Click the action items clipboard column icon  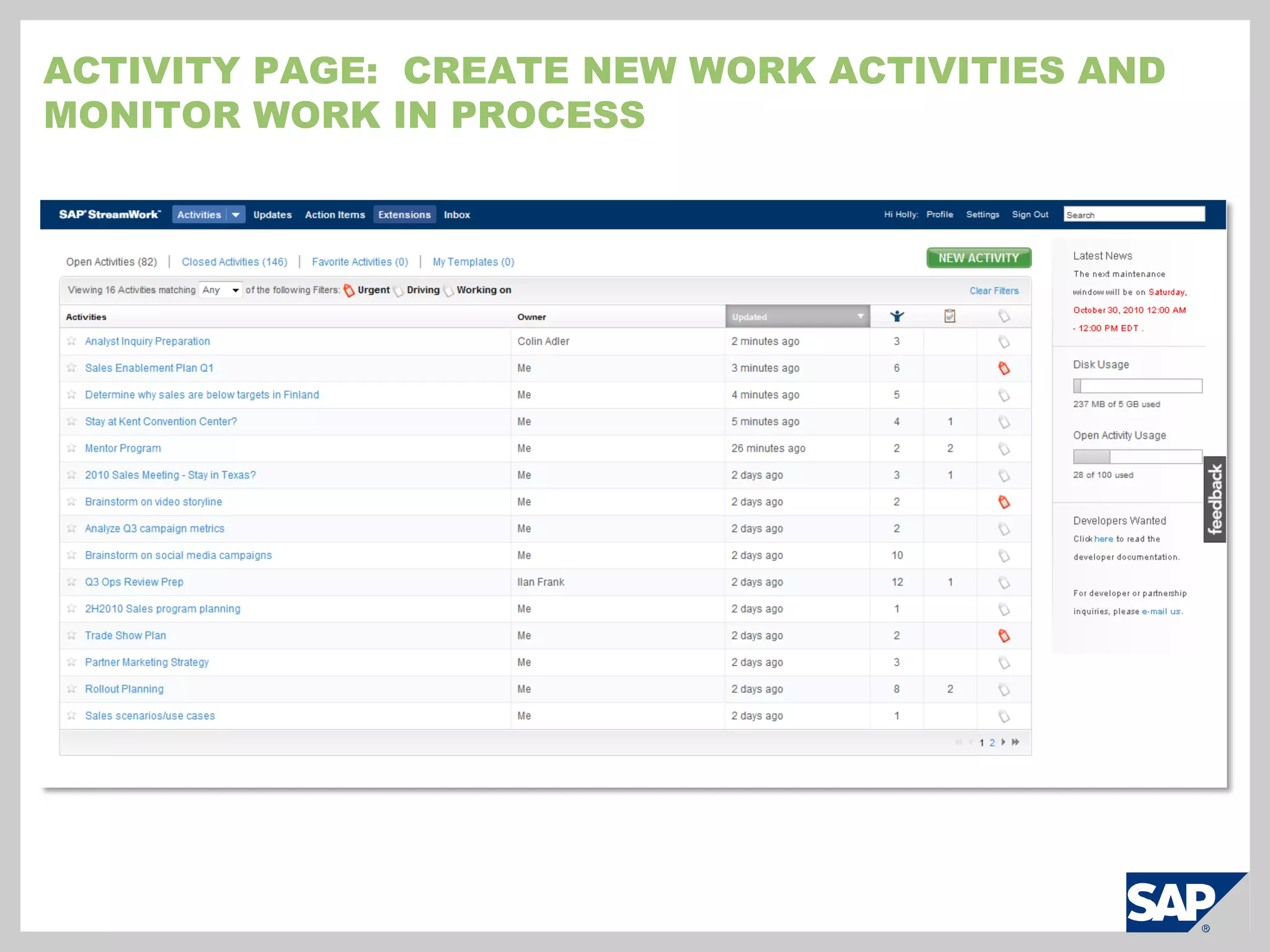point(949,317)
